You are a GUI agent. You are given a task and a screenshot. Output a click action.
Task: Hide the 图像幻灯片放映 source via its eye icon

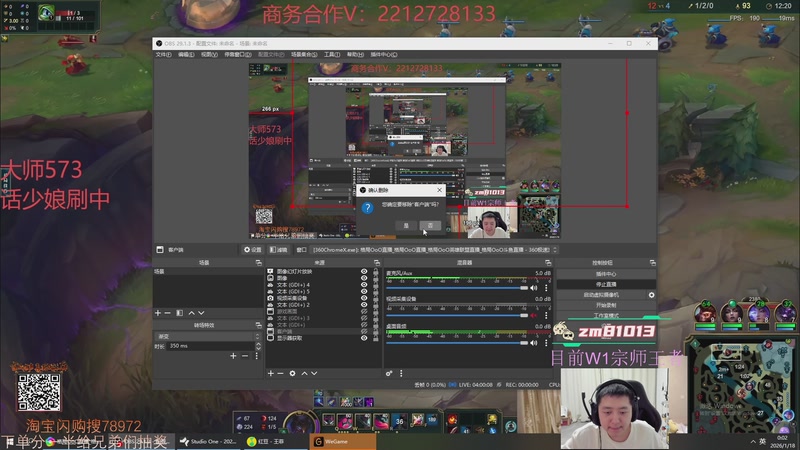(x=364, y=271)
